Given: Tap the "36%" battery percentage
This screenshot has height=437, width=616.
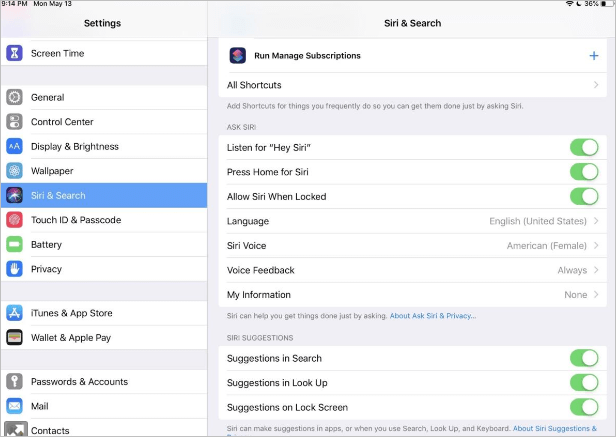Looking at the screenshot, I should point(591,4).
